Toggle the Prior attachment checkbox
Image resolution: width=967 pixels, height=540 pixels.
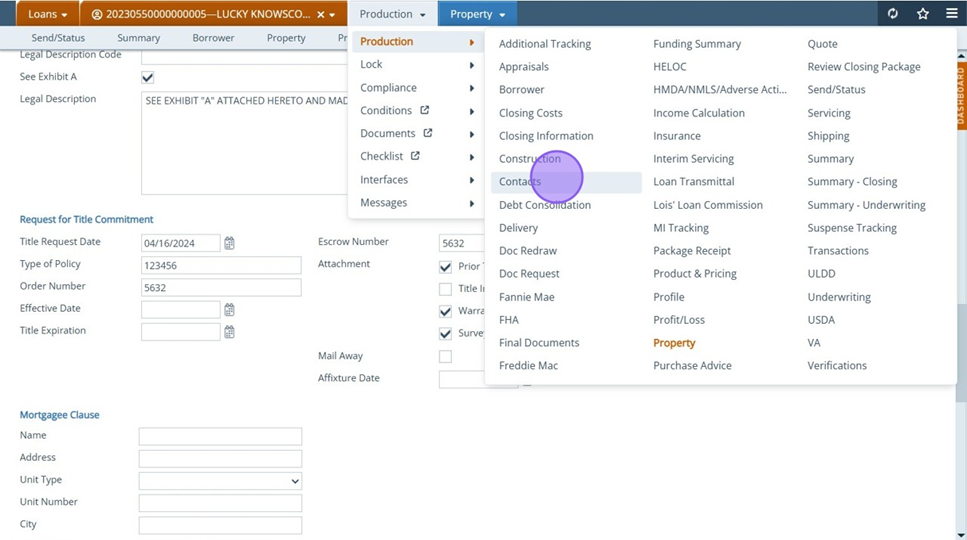click(x=445, y=267)
